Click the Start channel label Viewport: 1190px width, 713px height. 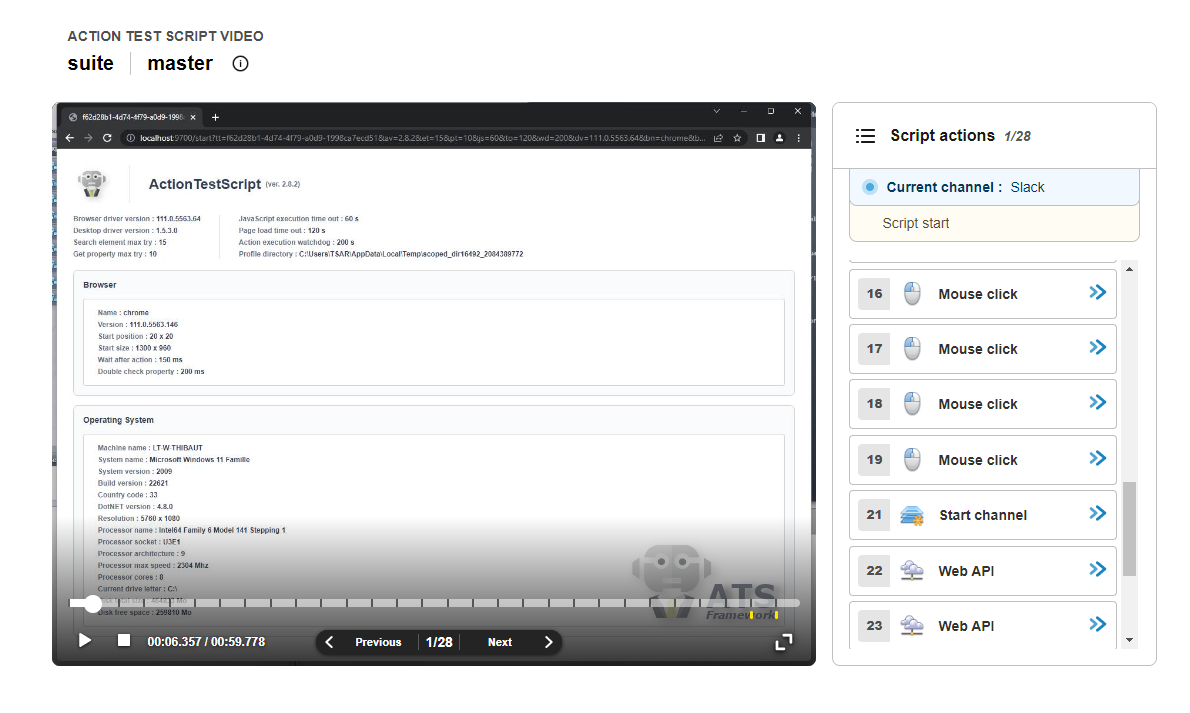[983, 516]
